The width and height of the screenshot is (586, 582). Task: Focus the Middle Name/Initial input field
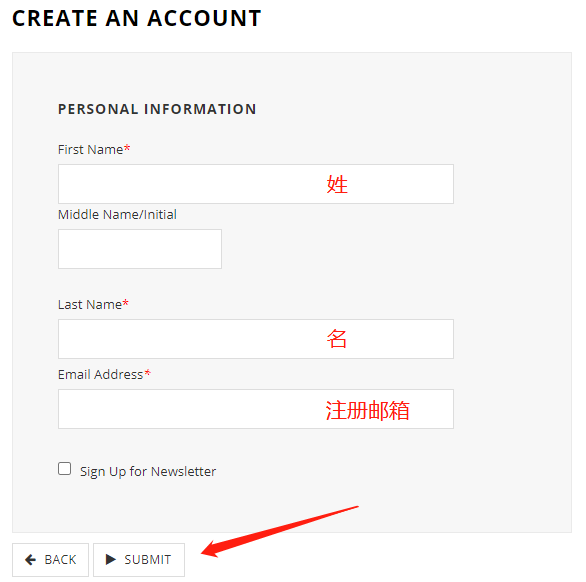pos(140,249)
